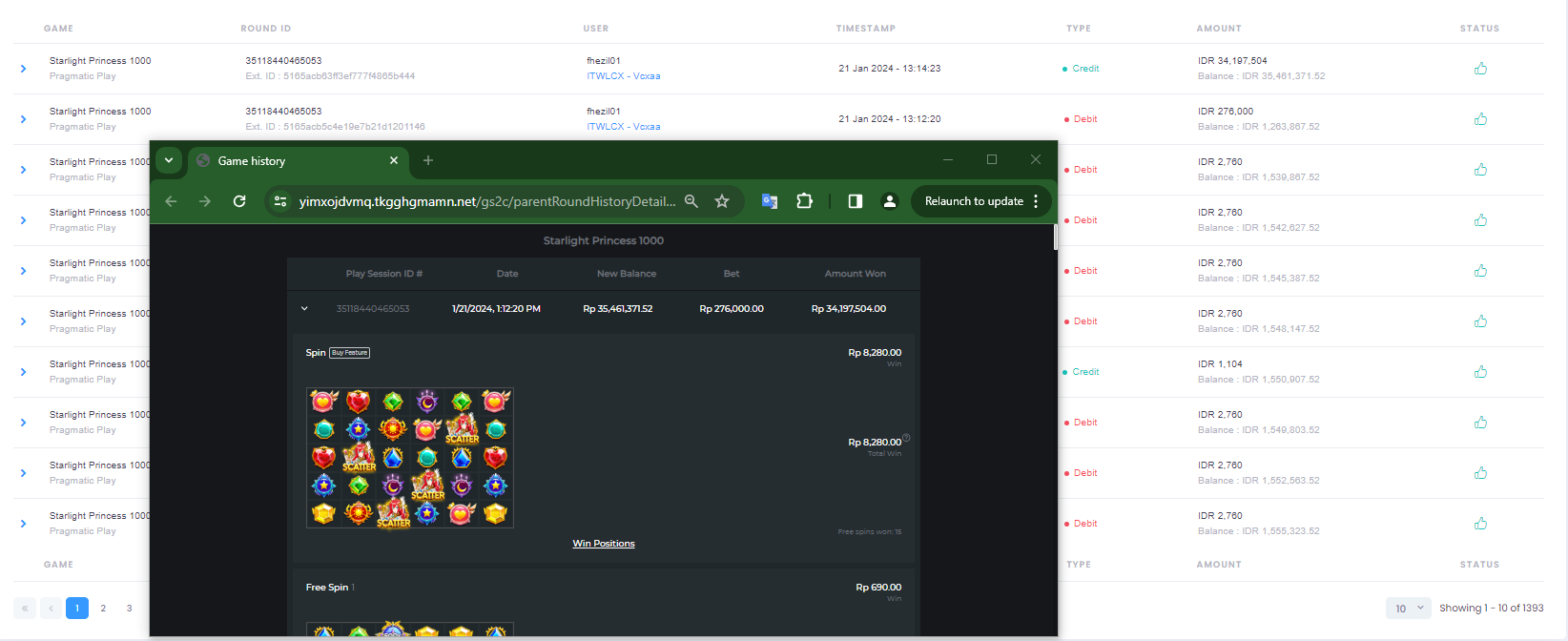Click thumbs-up icon in row with balance 1,549,803.52
Screen dimensions: 1568x641
[1480, 423]
